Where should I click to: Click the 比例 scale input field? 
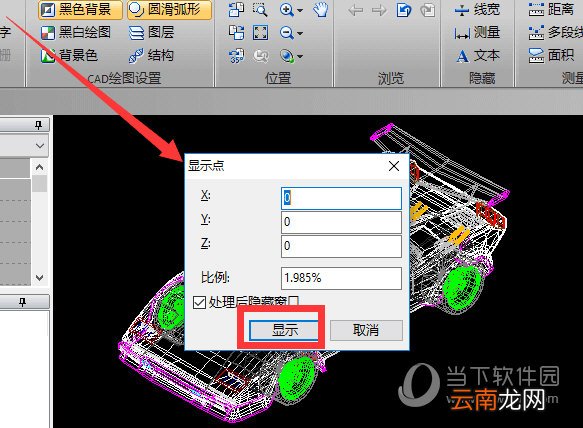click(341, 278)
